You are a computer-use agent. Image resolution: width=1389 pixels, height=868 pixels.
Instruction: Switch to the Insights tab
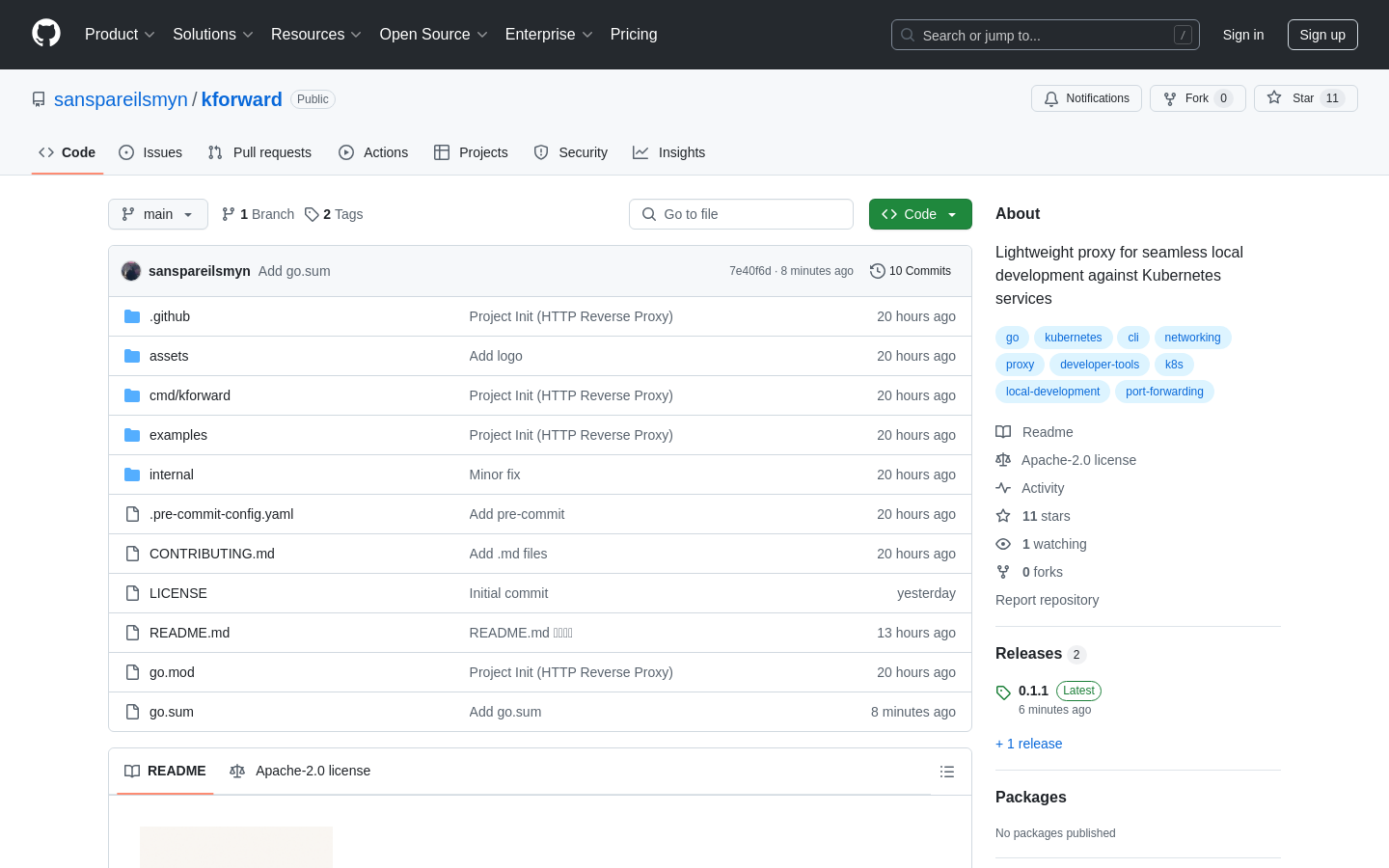(x=669, y=152)
